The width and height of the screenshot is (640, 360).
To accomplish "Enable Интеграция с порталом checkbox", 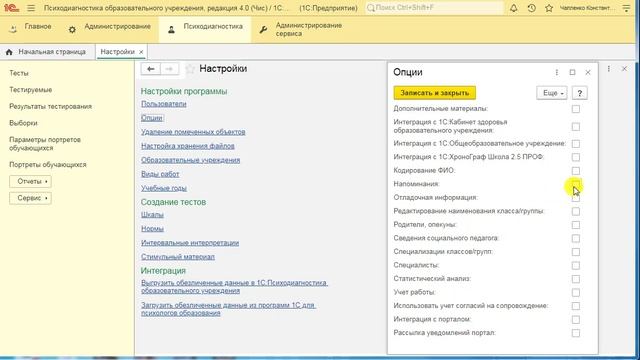I will coord(576,320).
